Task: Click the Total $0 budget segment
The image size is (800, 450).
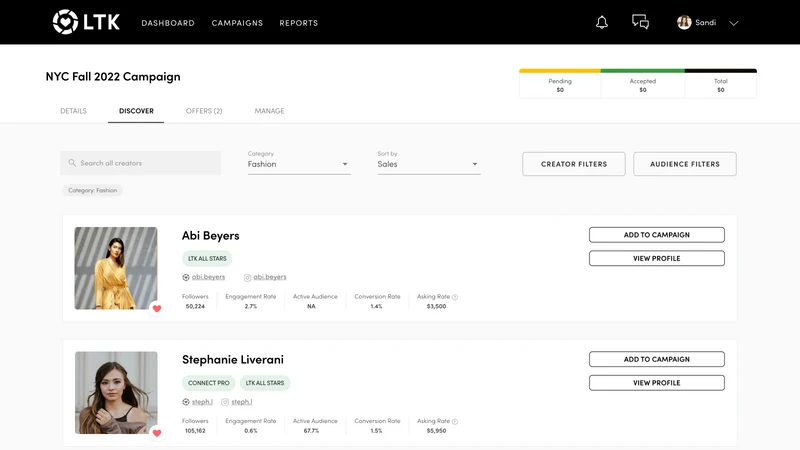Action: click(x=720, y=84)
